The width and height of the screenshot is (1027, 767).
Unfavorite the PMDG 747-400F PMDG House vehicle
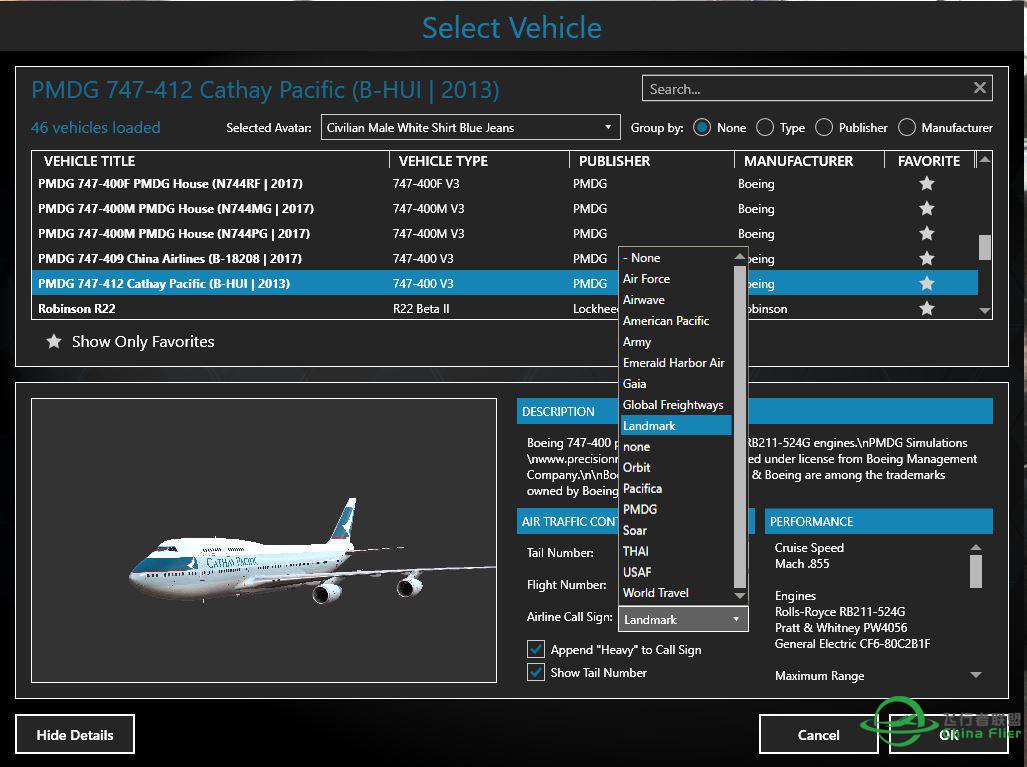tap(926, 183)
